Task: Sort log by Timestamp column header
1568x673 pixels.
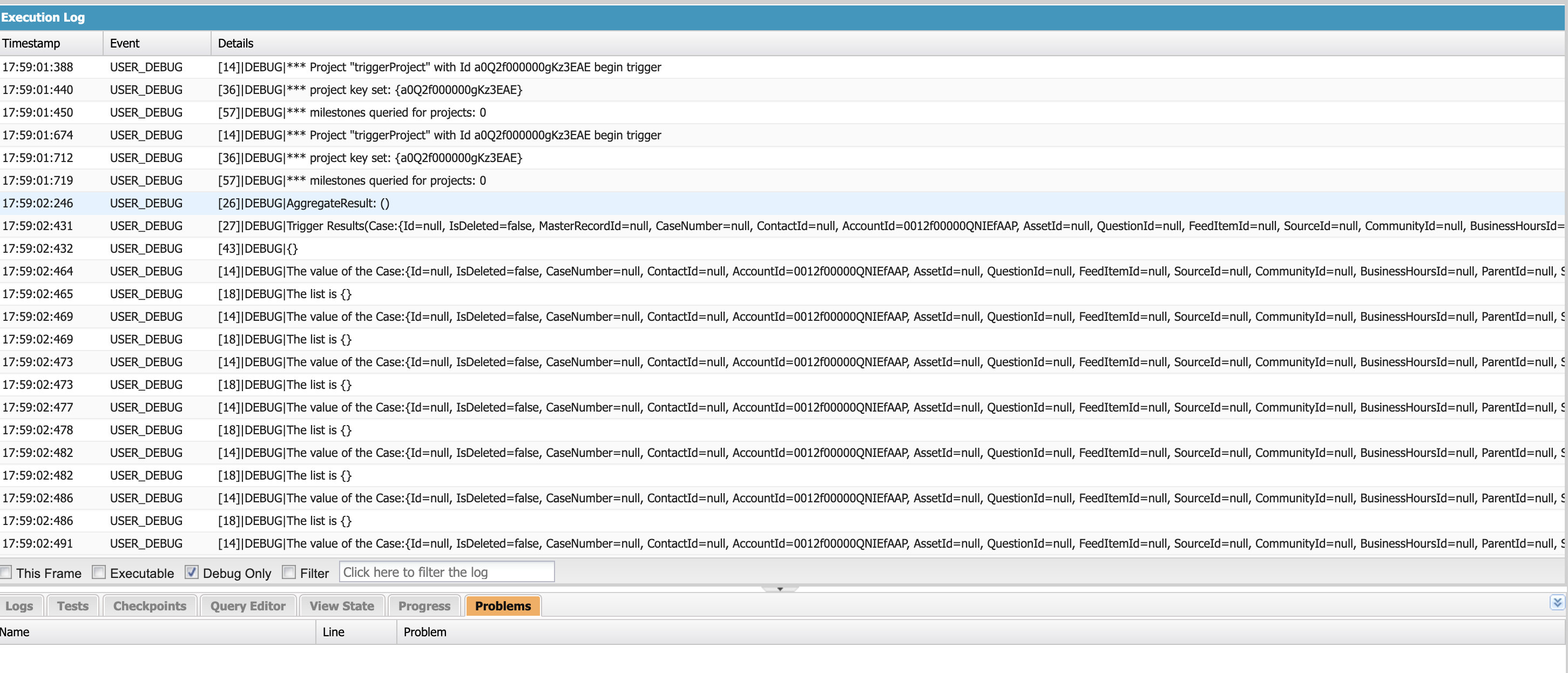Action: pyautogui.click(x=32, y=43)
